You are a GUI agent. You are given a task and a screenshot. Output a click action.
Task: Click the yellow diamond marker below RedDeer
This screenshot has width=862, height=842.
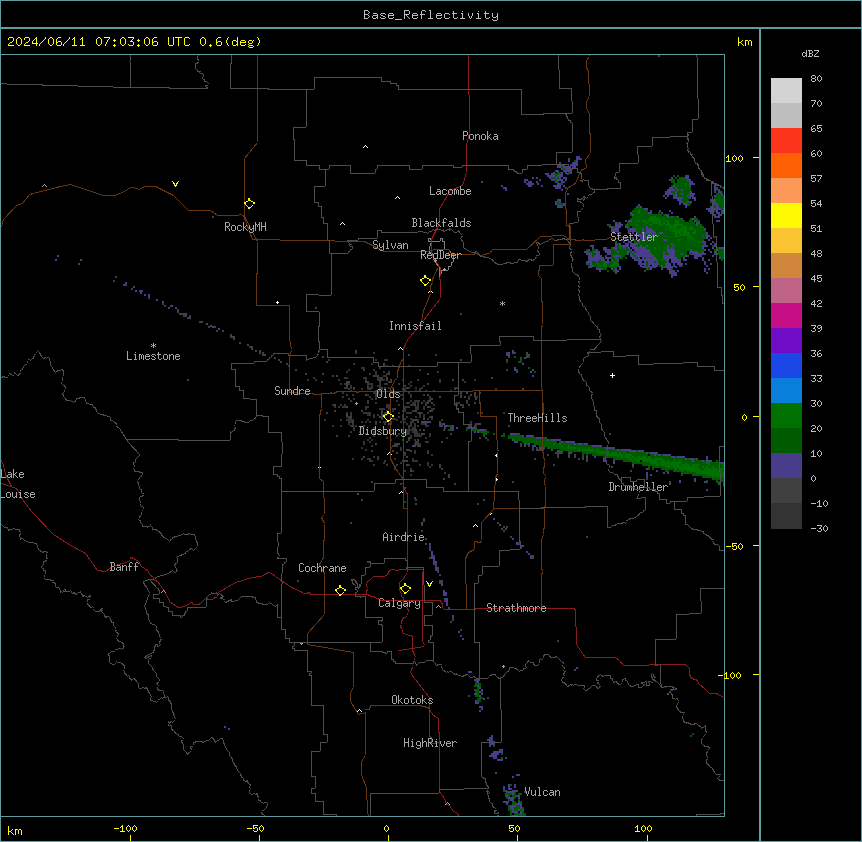coord(426,281)
